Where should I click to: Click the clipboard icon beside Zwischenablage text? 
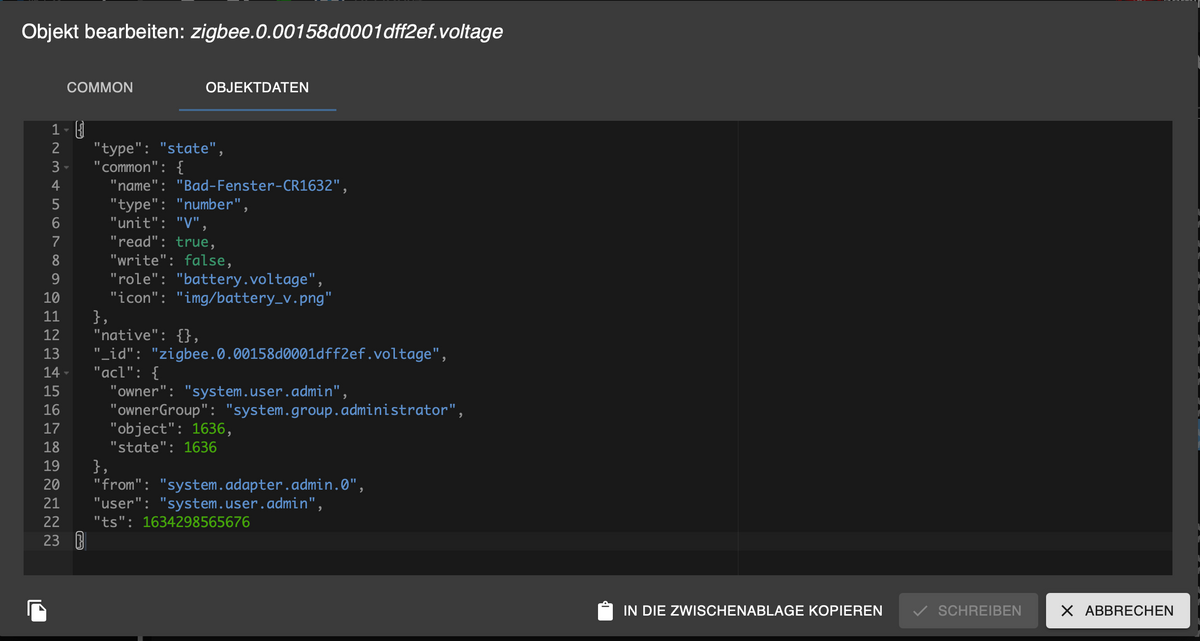604,610
